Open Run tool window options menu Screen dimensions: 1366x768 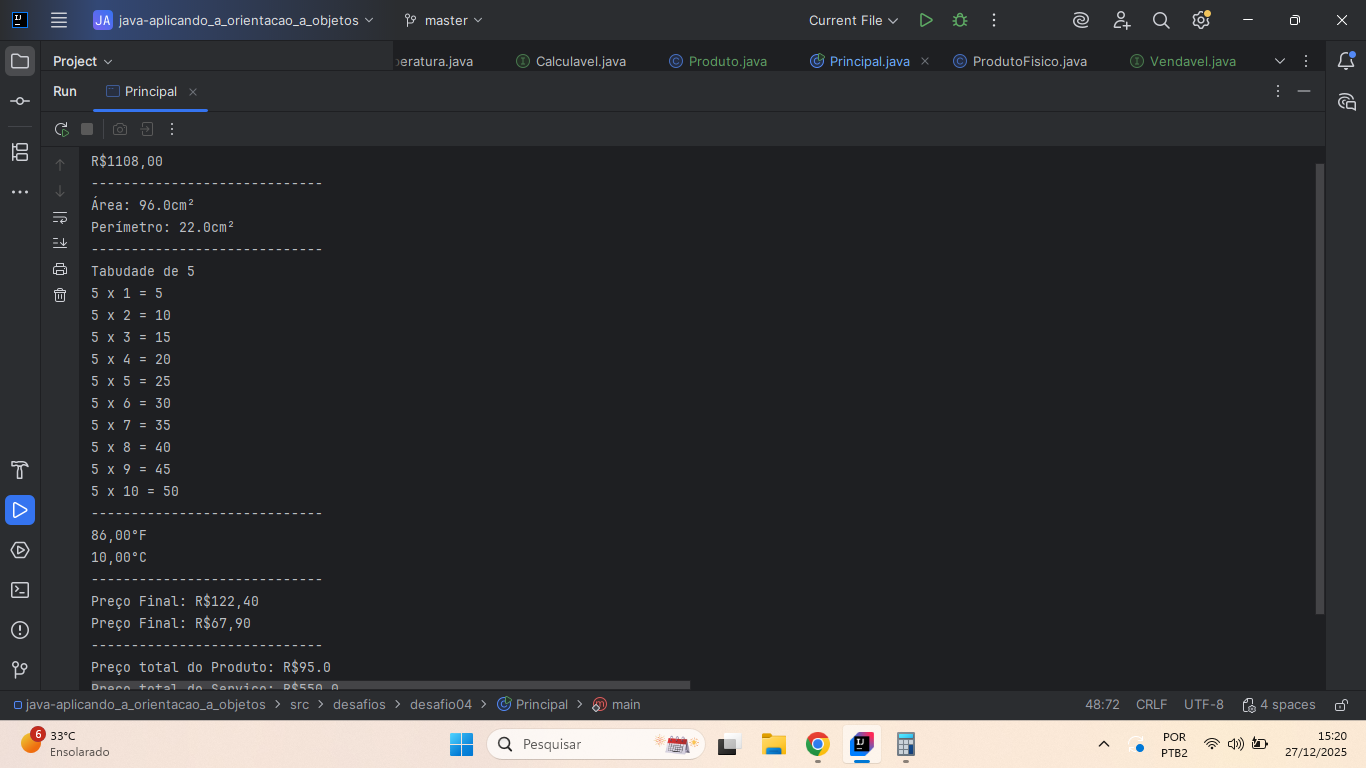(1277, 91)
